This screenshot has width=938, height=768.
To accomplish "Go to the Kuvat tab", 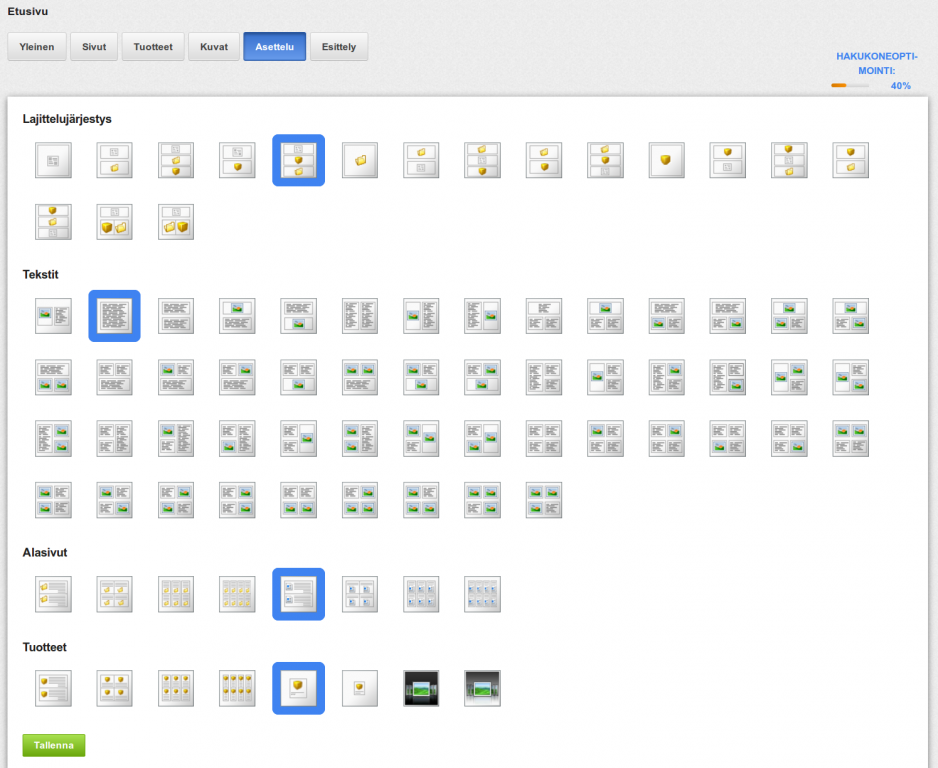I will (x=214, y=47).
